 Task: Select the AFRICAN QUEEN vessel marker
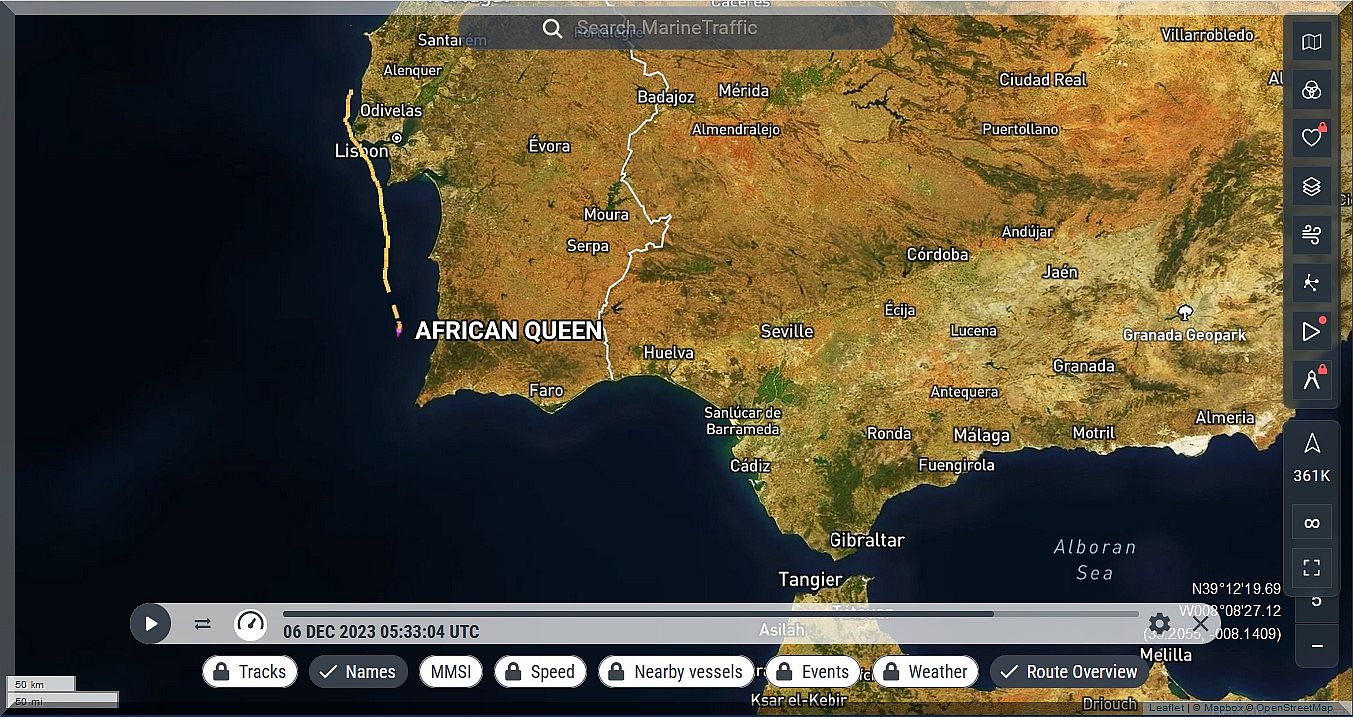tap(398, 328)
